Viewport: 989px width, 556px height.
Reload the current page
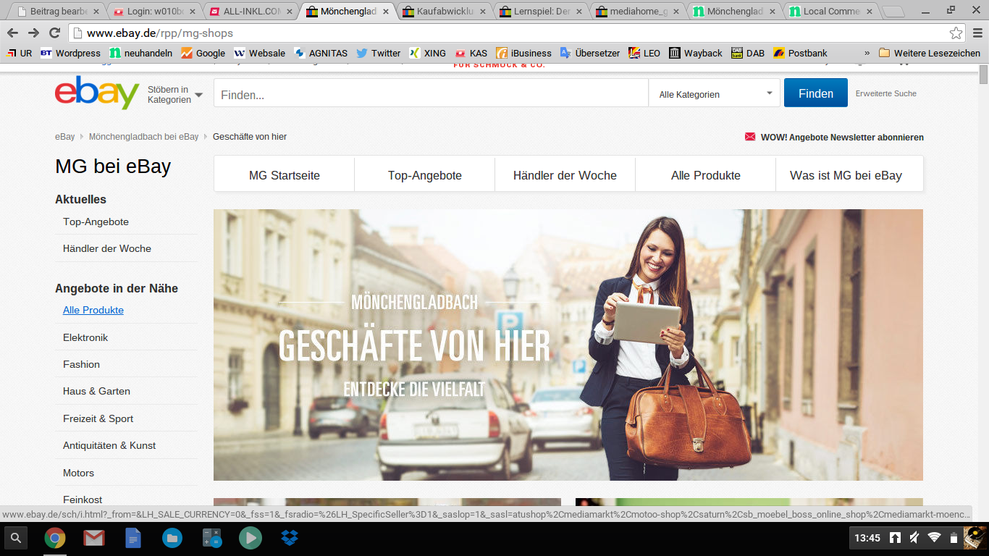[x=55, y=33]
